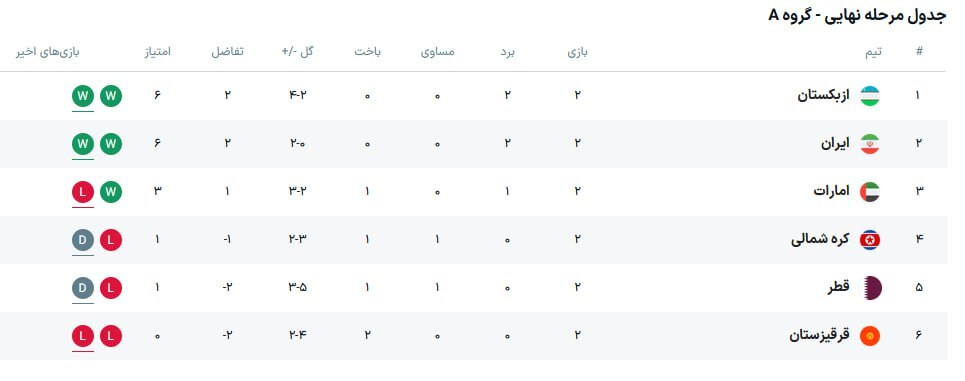This screenshot has width=965, height=381.
Task: Click the North Korea flag icon
Action: [870, 240]
